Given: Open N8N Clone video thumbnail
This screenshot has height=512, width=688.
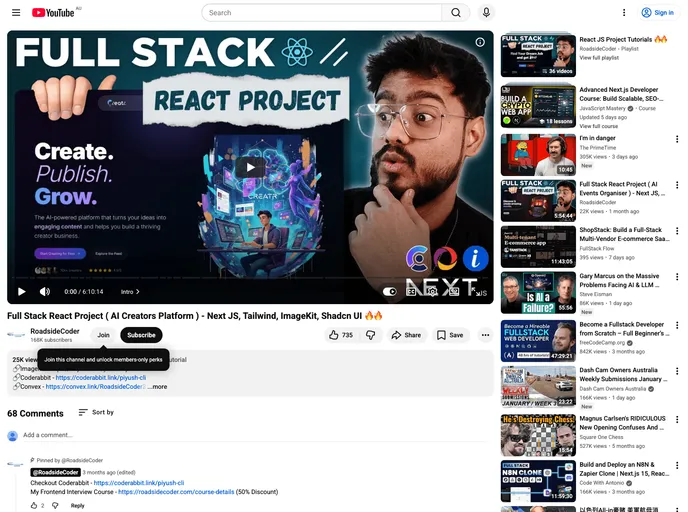Looking at the screenshot, I should [538, 481].
